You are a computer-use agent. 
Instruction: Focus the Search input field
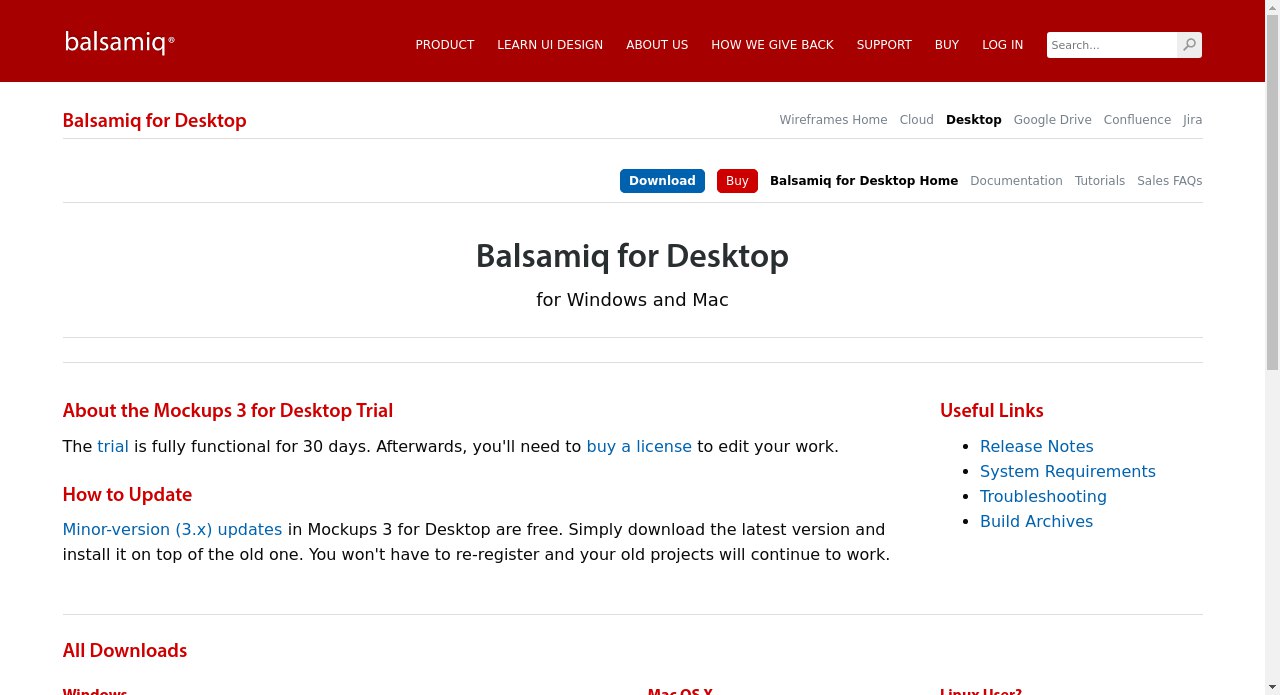coord(1112,45)
